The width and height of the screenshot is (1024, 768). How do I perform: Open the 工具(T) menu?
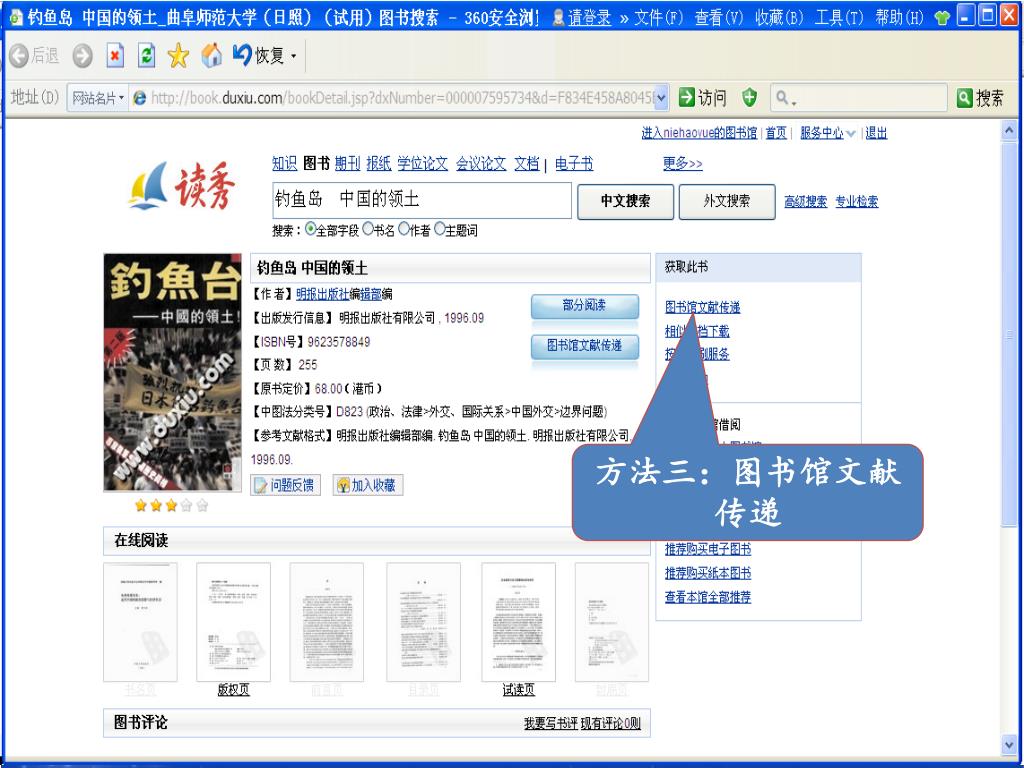click(839, 18)
